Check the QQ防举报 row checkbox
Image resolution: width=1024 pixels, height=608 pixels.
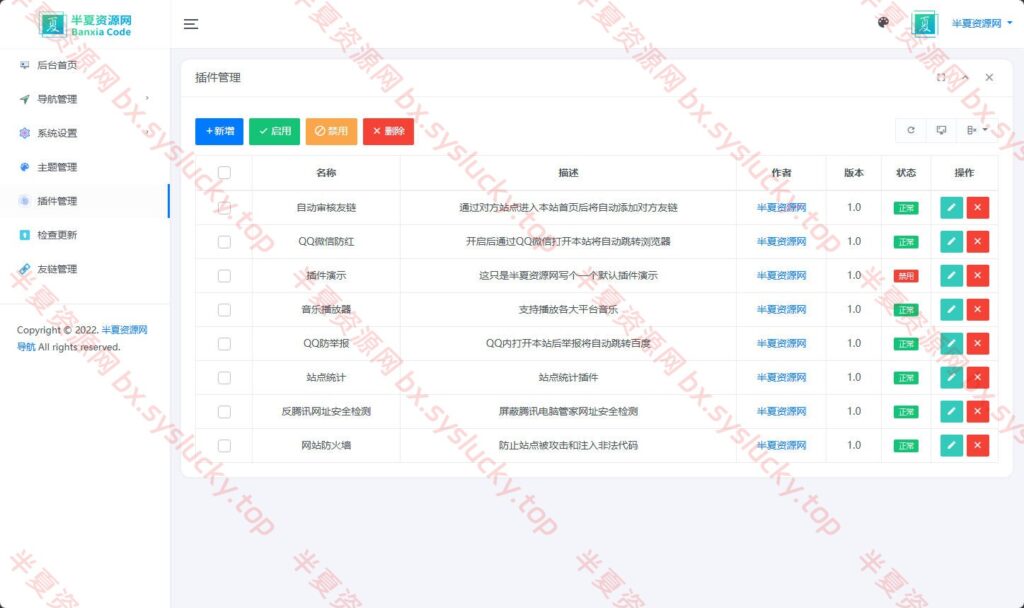pyautogui.click(x=224, y=344)
